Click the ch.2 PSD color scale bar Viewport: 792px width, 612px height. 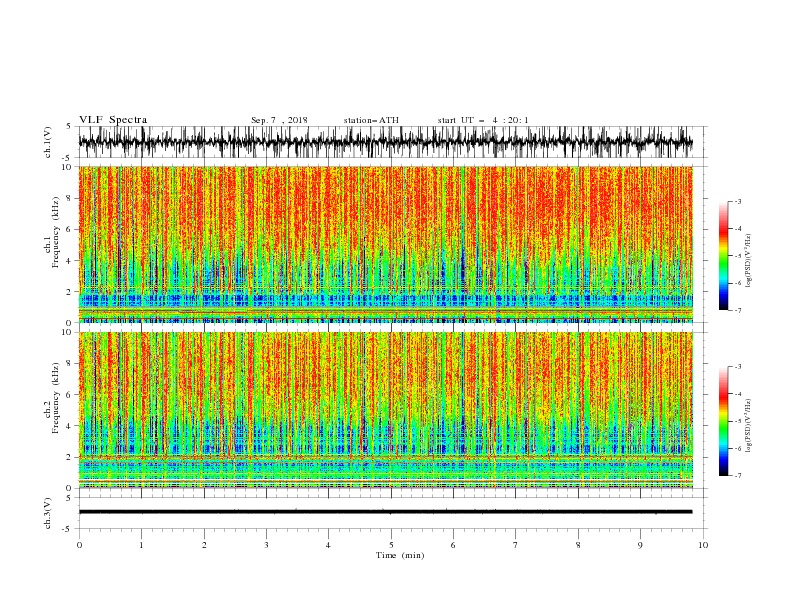(x=723, y=421)
